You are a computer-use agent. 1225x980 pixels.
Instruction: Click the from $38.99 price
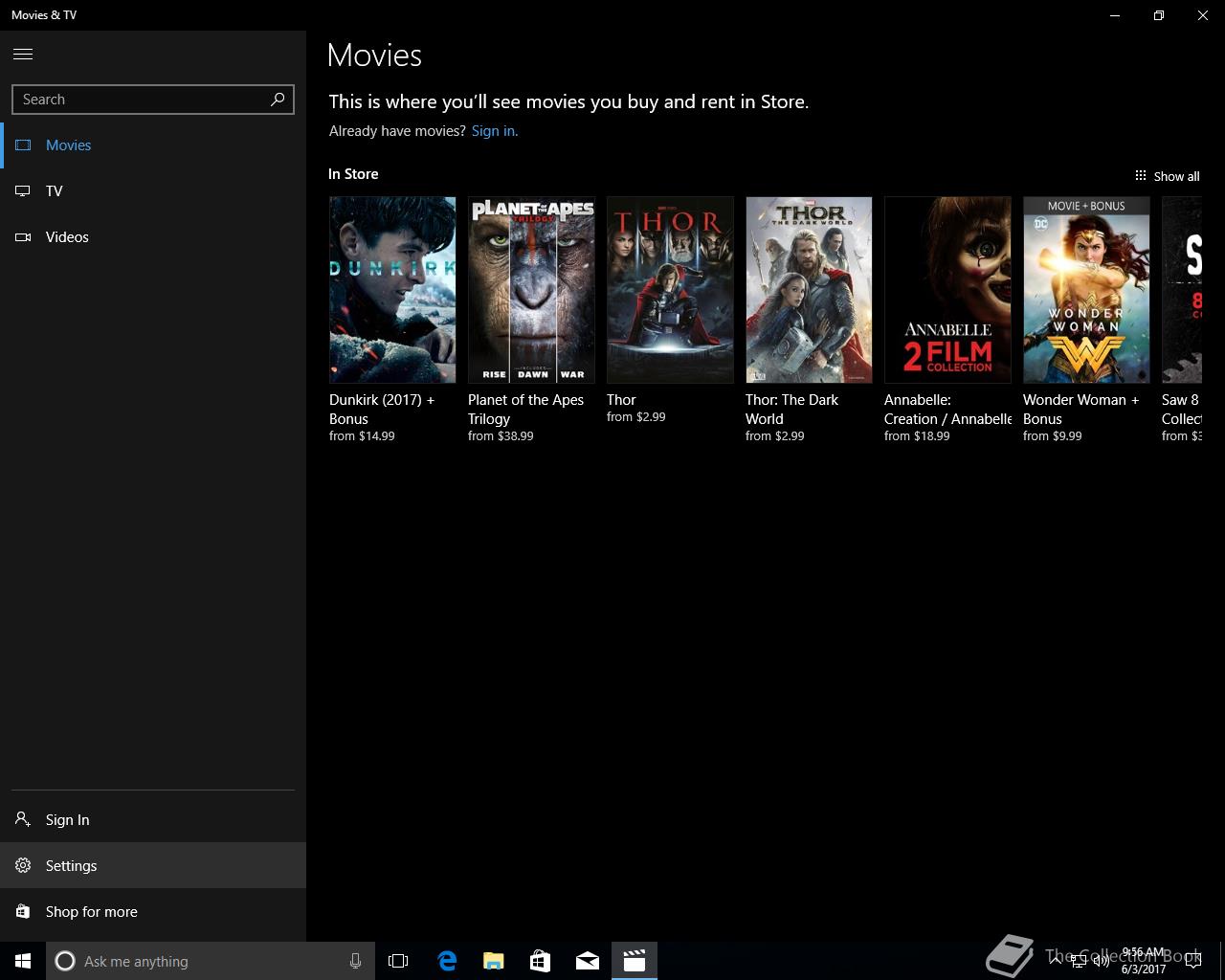pyautogui.click(x=501, y=436)
